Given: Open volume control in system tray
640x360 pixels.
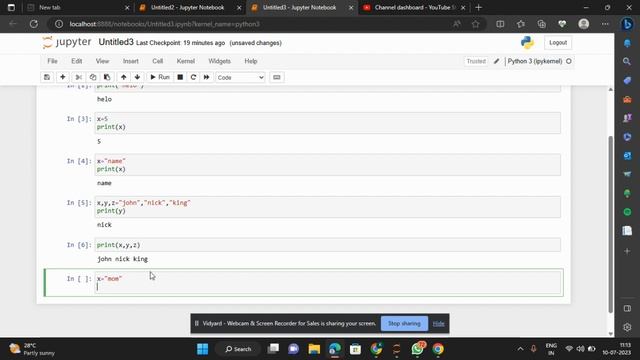Looking at the screenshot, I should click(x=580, y=349).
